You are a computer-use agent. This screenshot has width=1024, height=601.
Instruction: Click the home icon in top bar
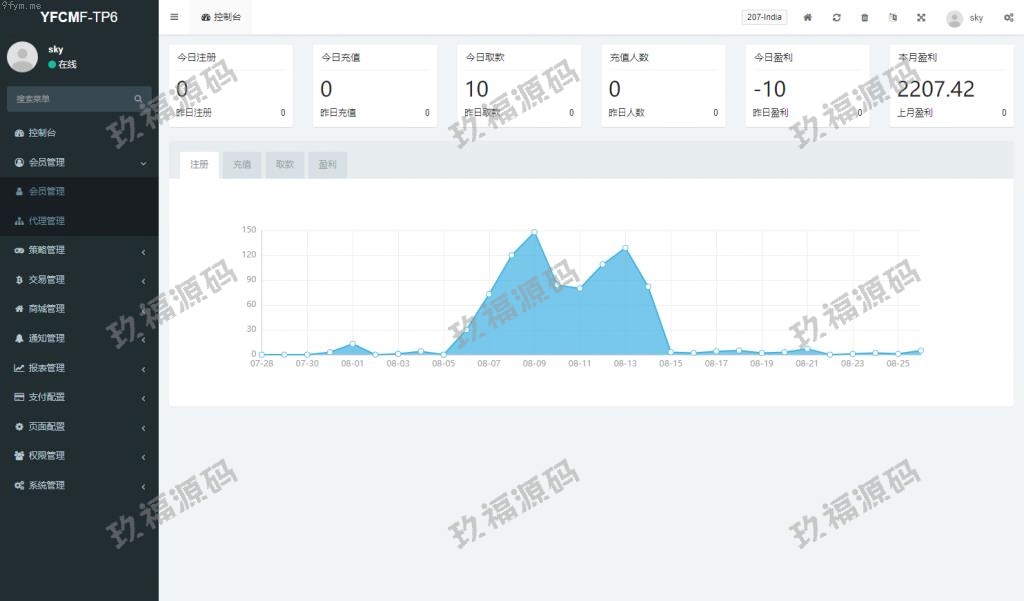[x=808, y=17]
